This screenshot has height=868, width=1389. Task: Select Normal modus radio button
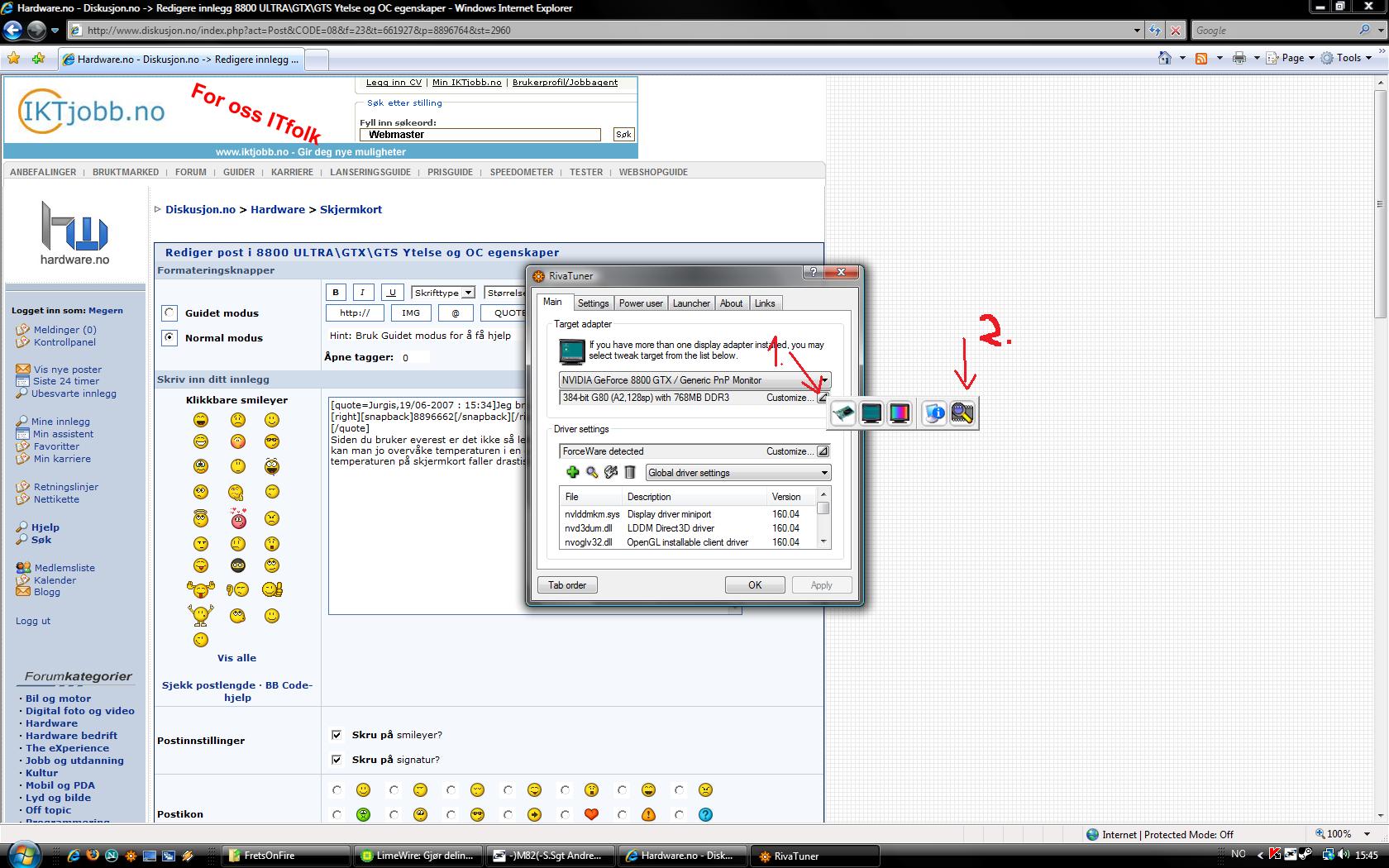[169, 337]
